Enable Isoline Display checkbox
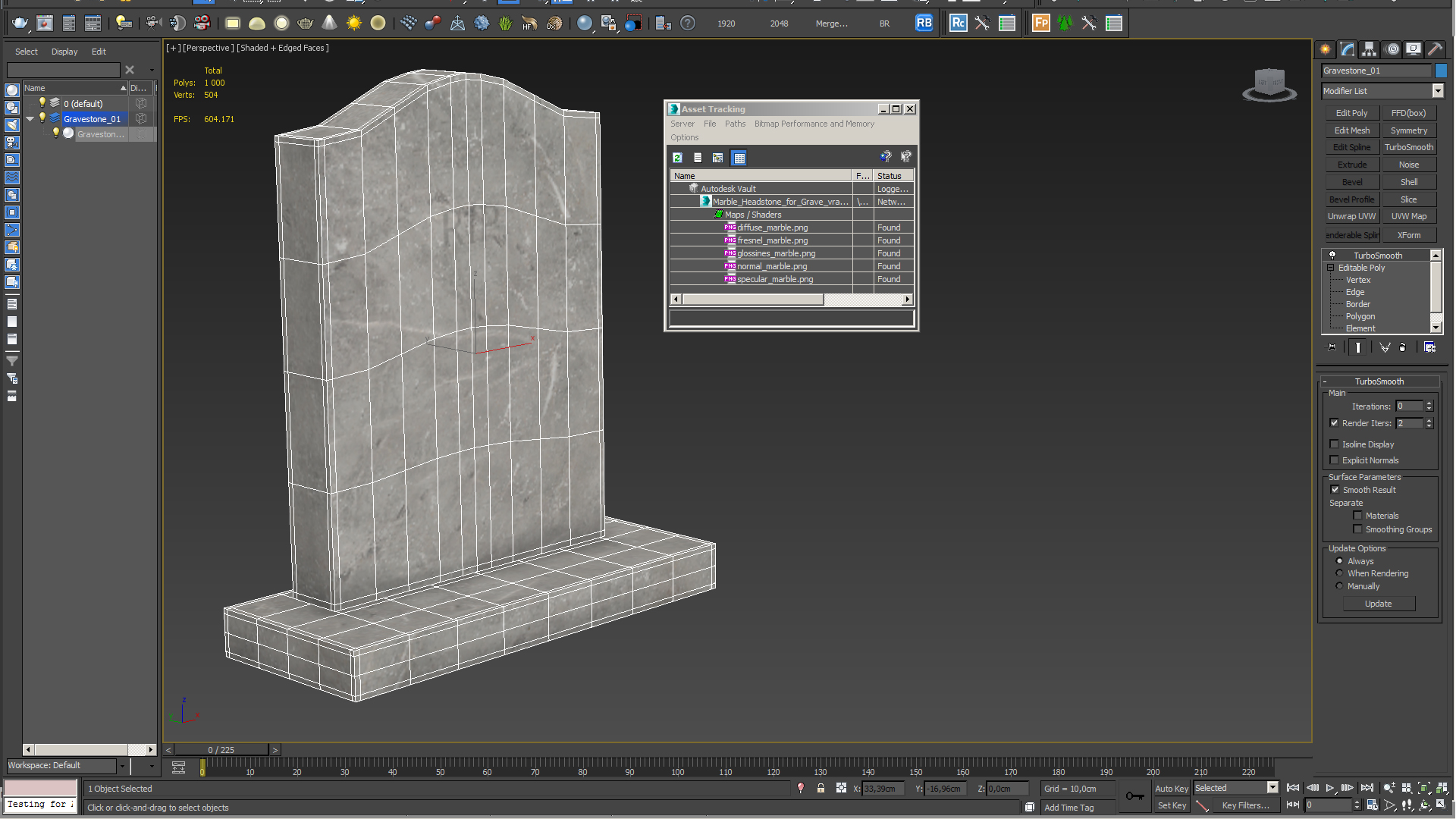1456x819 pixels. 1335,443
